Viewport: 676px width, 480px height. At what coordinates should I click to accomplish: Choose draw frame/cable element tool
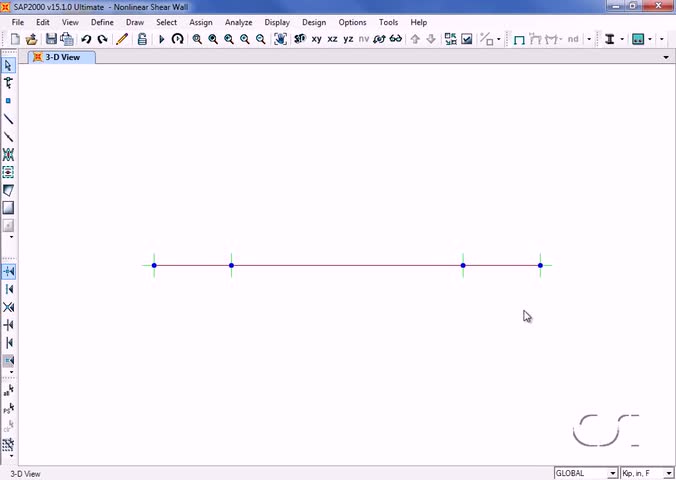(x=8, y=119)
